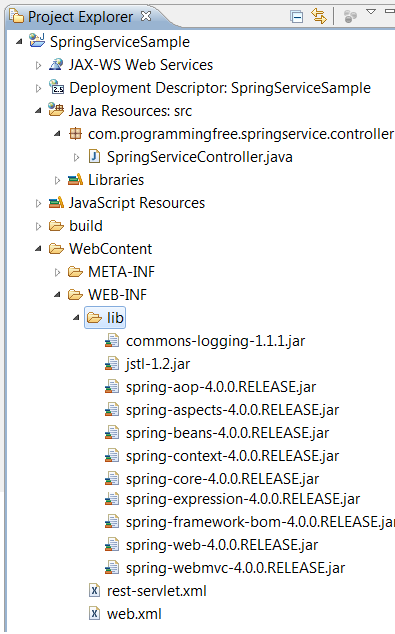Collapse the lib folder arrow

pyautogui.click(x=76, y=318)
